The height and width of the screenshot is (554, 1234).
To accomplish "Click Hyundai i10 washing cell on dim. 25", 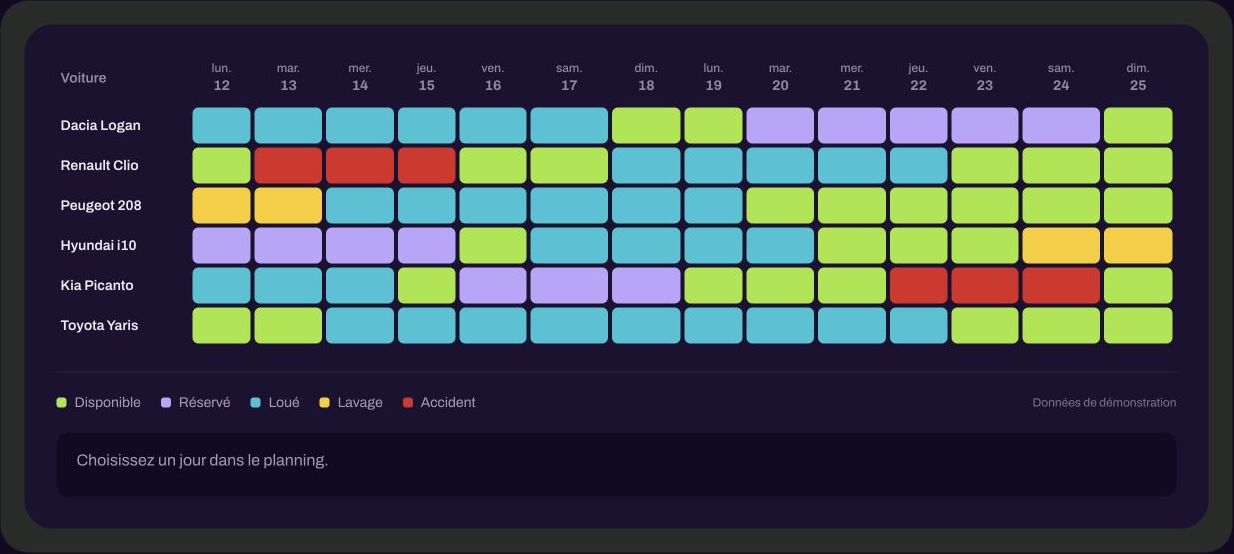I will pyautogui.click(x=1138, y=246).
